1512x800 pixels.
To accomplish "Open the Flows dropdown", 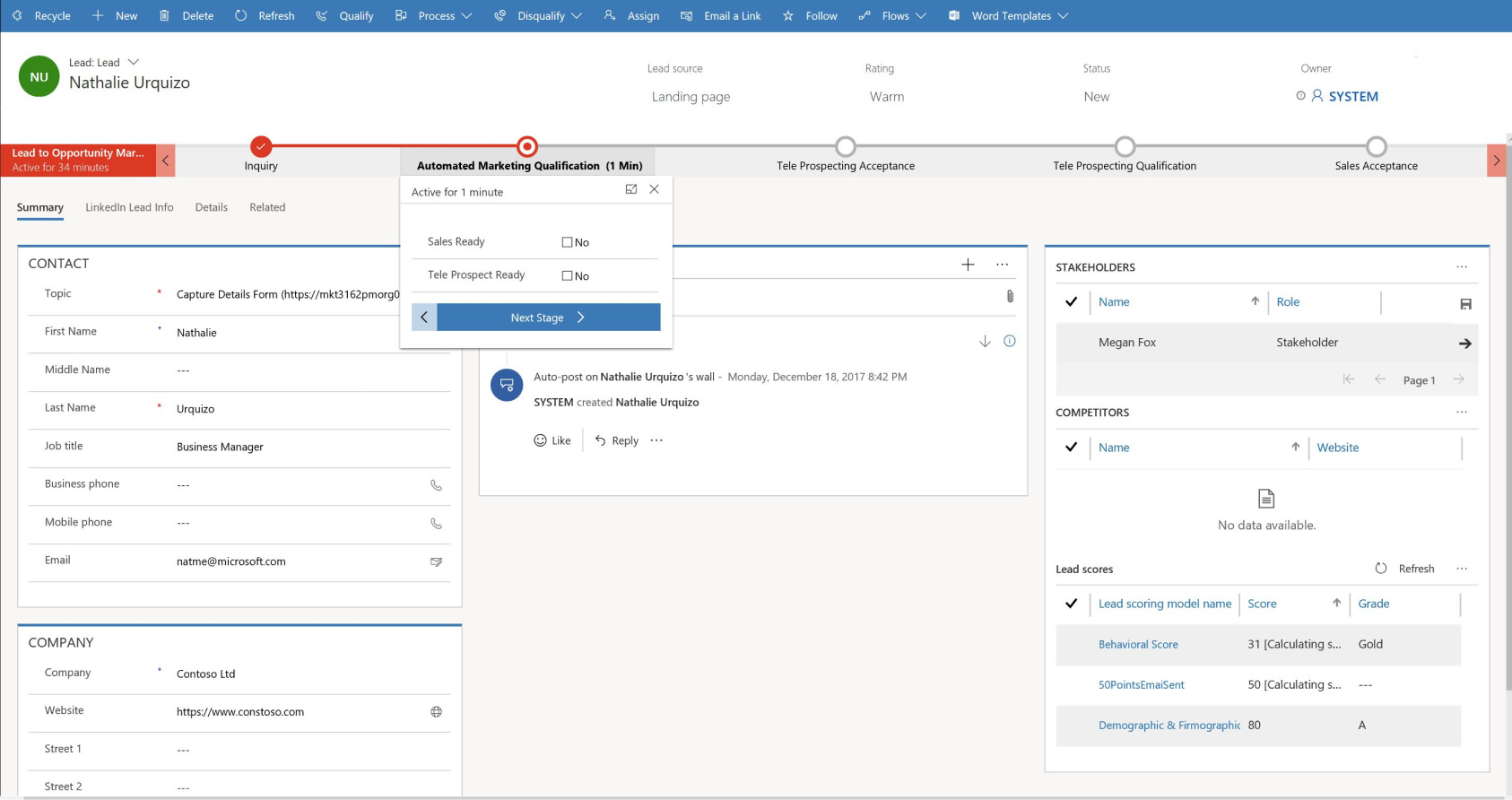I will point(892,16).
